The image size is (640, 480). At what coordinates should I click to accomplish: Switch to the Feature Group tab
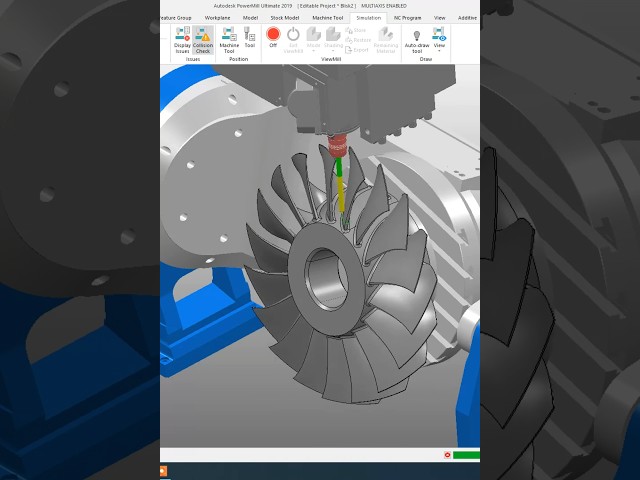pos(176,18)
